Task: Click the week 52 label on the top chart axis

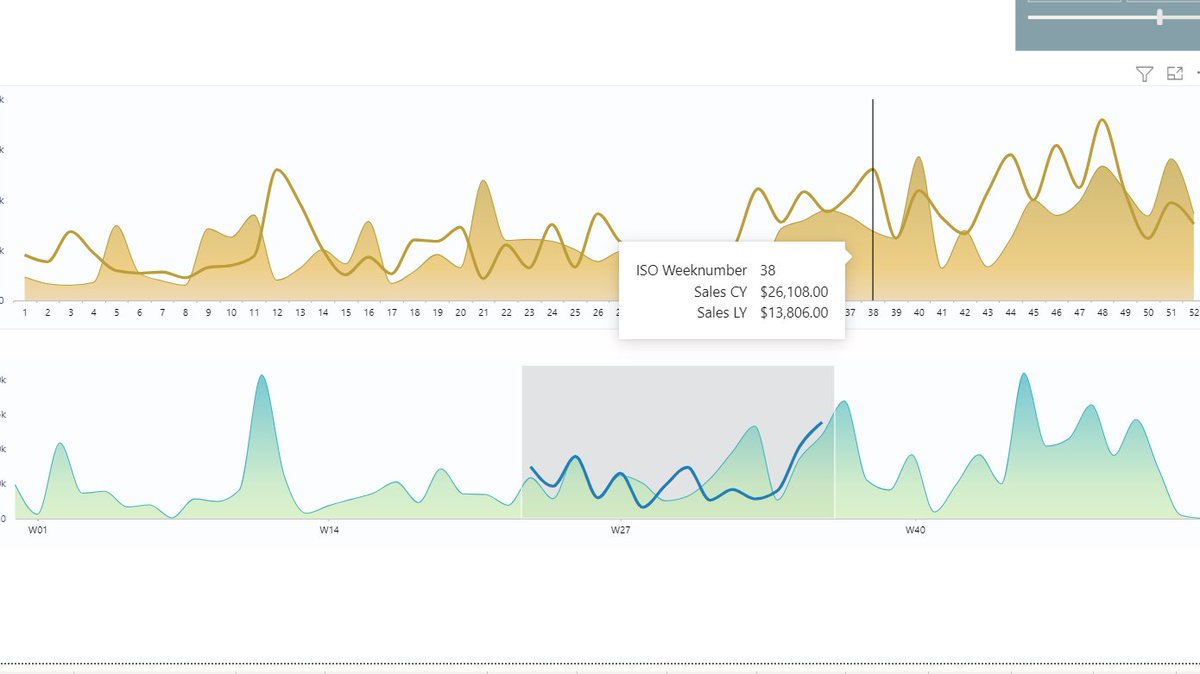Action: pyautogui.click(x=1193, y=312)
